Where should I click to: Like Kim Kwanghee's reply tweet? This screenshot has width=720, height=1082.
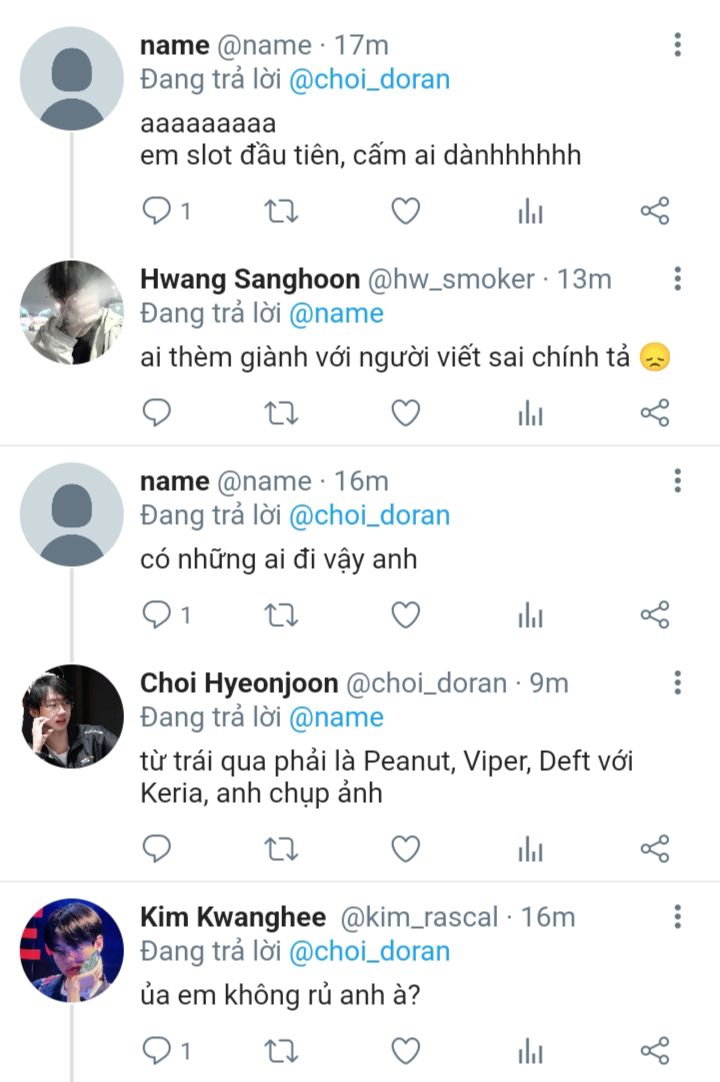[404, 1050]
